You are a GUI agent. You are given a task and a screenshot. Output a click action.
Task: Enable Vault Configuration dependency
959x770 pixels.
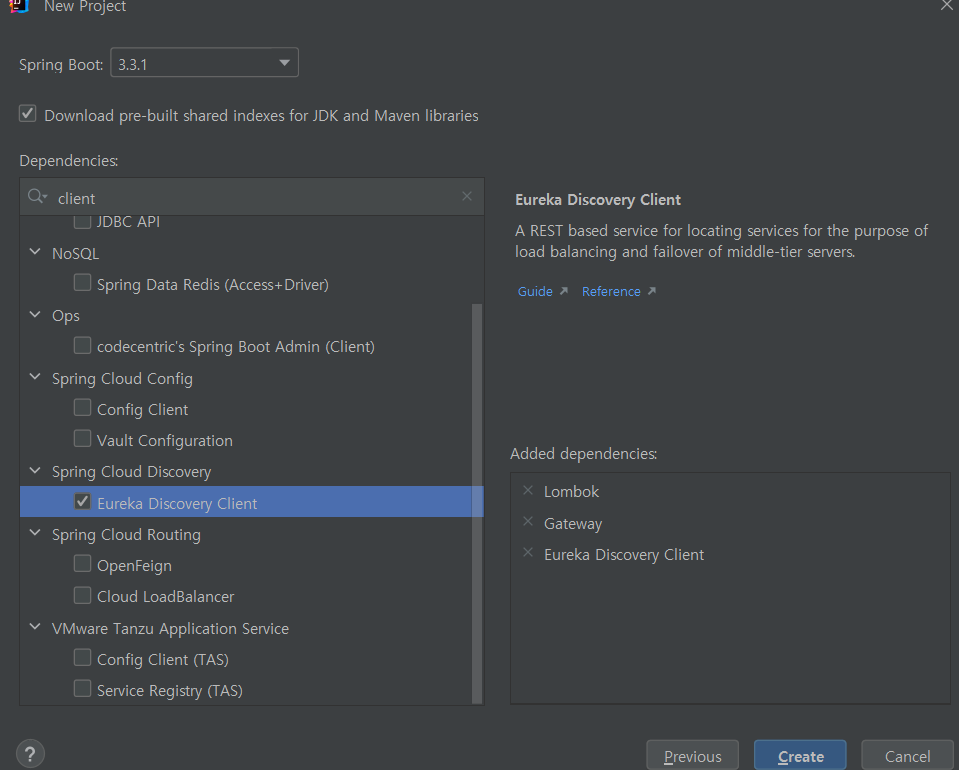[82, 439]
